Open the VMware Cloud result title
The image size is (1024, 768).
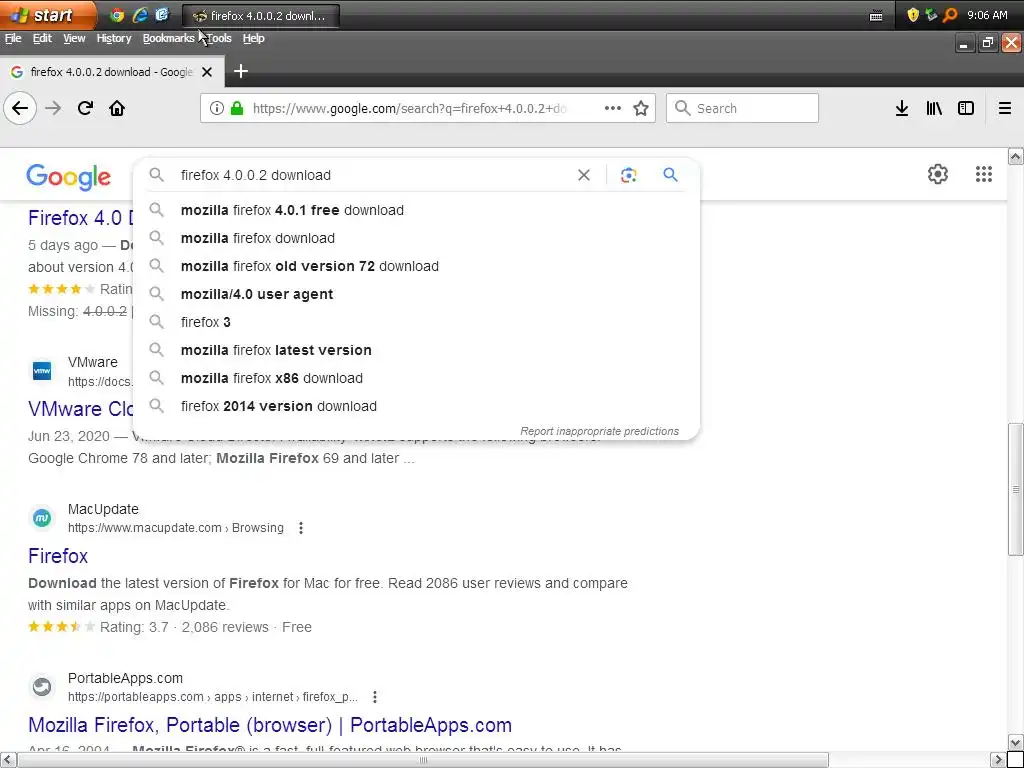(80, 409)
